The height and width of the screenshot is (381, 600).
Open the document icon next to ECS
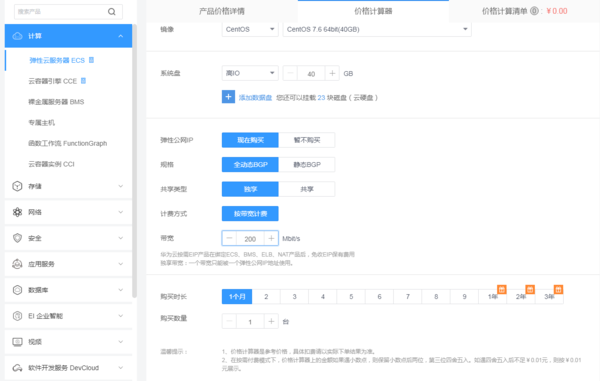click(x=91, y=60)
